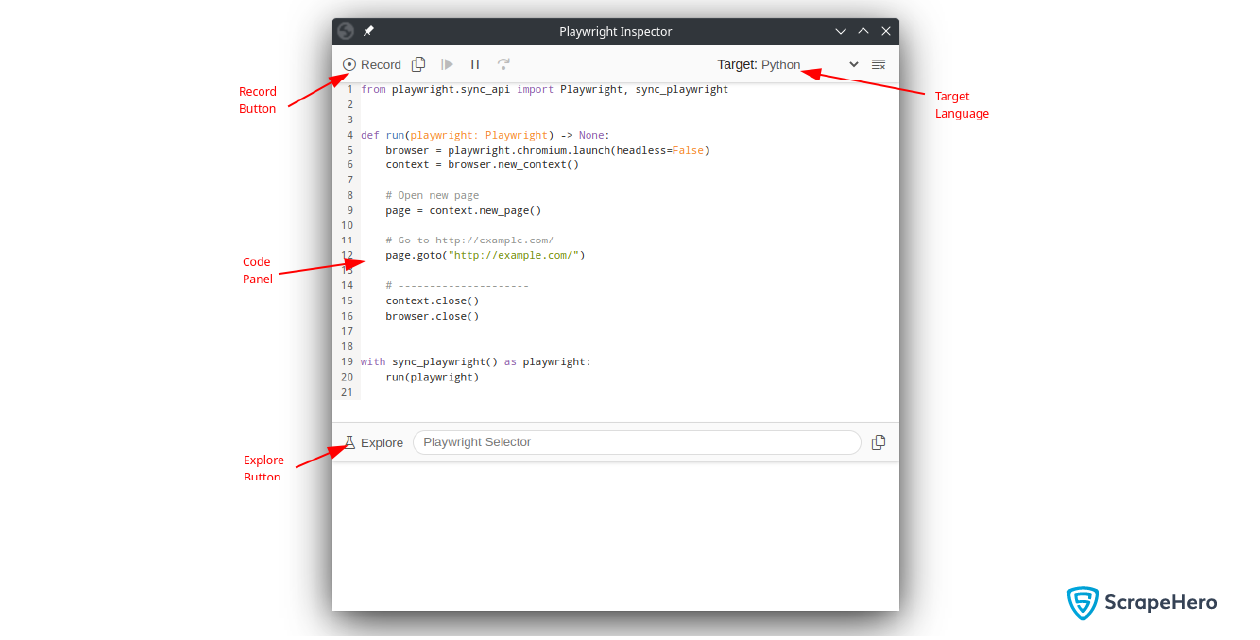Clear the code using the clear icon
This screenshot has width=1260, height=640.
(x=878, y=64)
